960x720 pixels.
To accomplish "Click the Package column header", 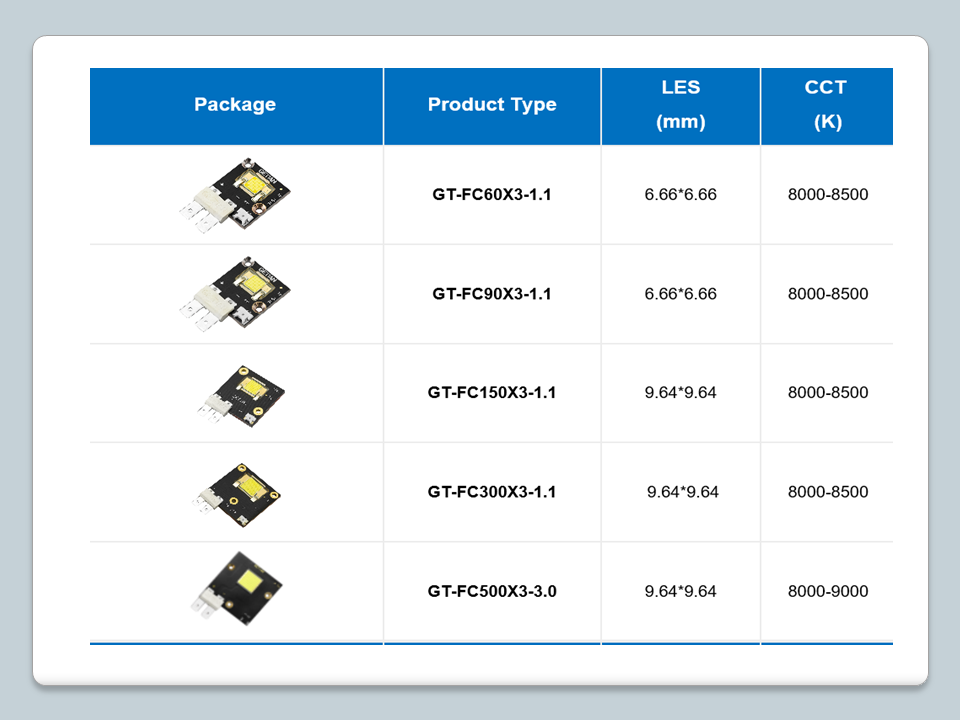I will click(x=235, y=105).
